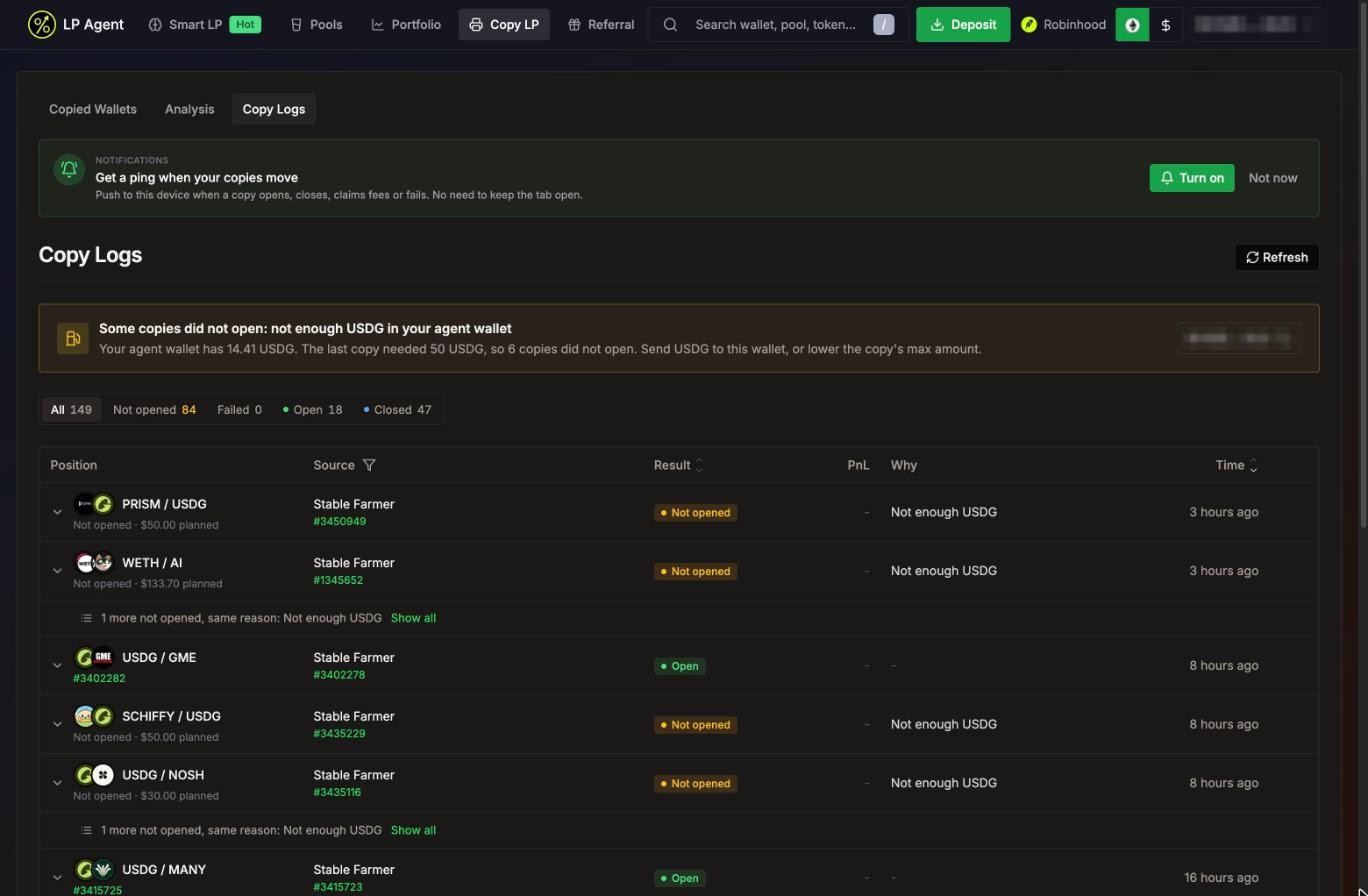The image size is (1368, 896).
Task: Open the Portfolio page
Action: tap(406, 24)
